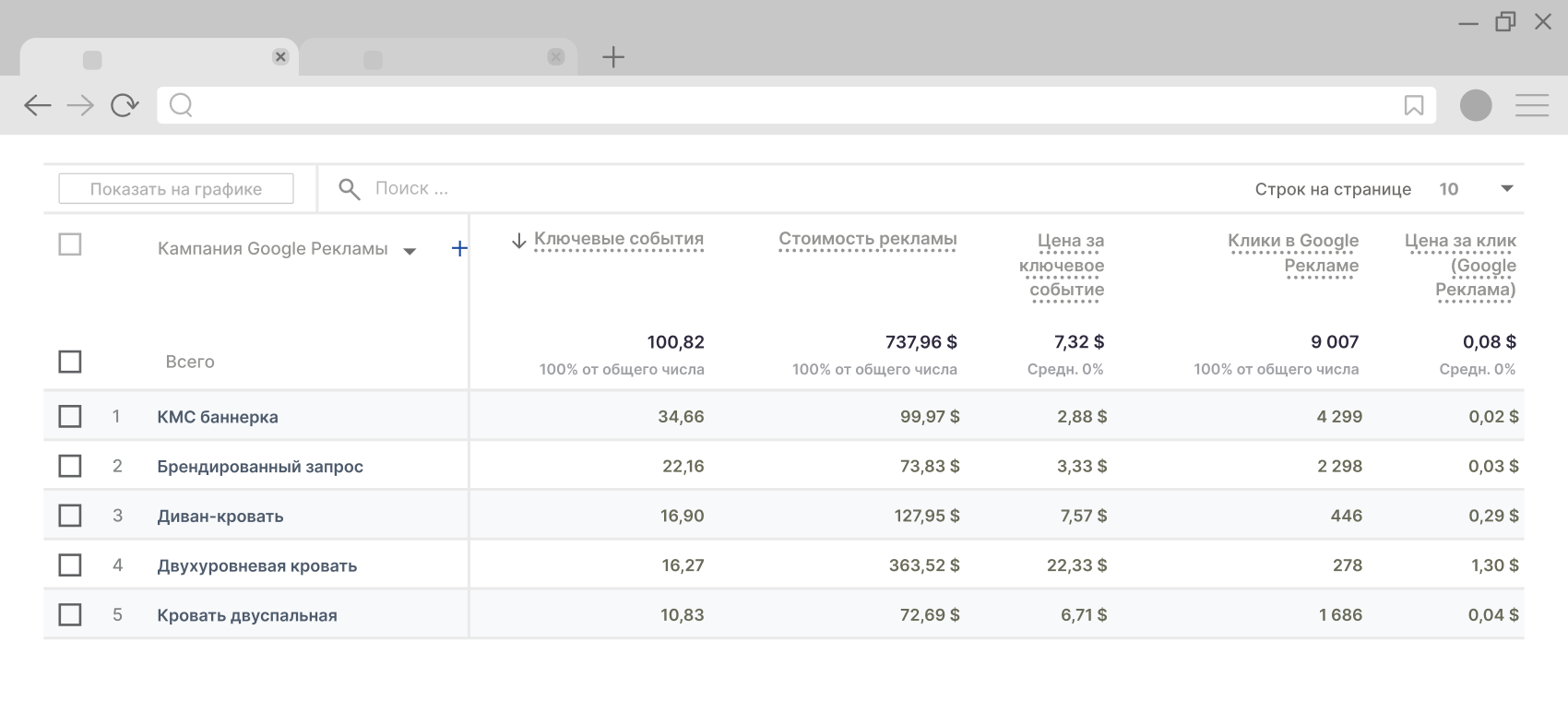The height and width of the screenshot is (725, 1568).
Task: Click the 127,95 $ ad cost cell
Action: (927, 516)
